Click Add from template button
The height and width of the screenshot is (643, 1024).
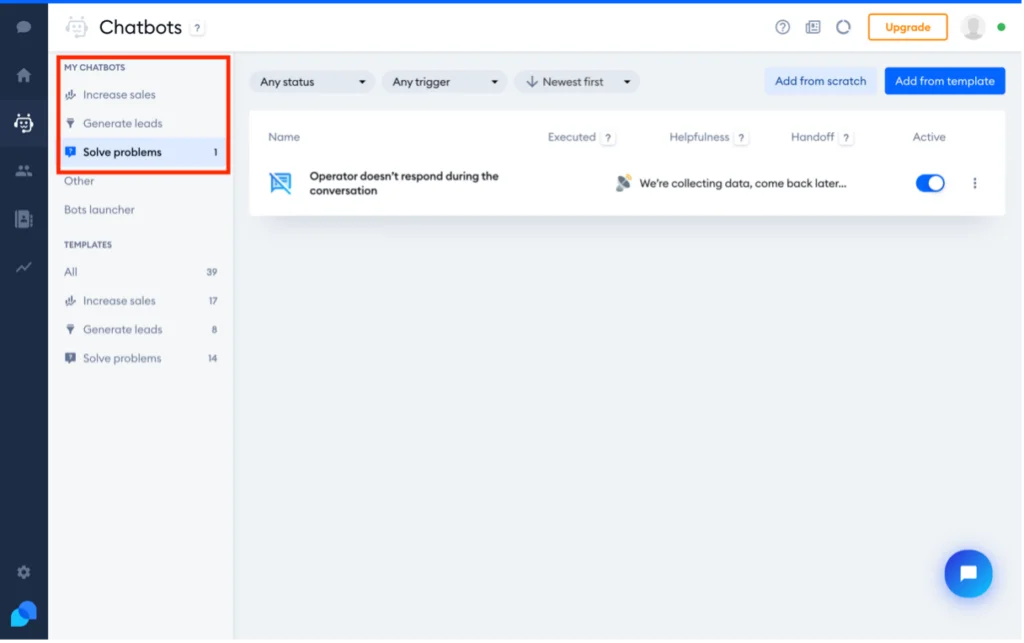click(x=944, y=81)
